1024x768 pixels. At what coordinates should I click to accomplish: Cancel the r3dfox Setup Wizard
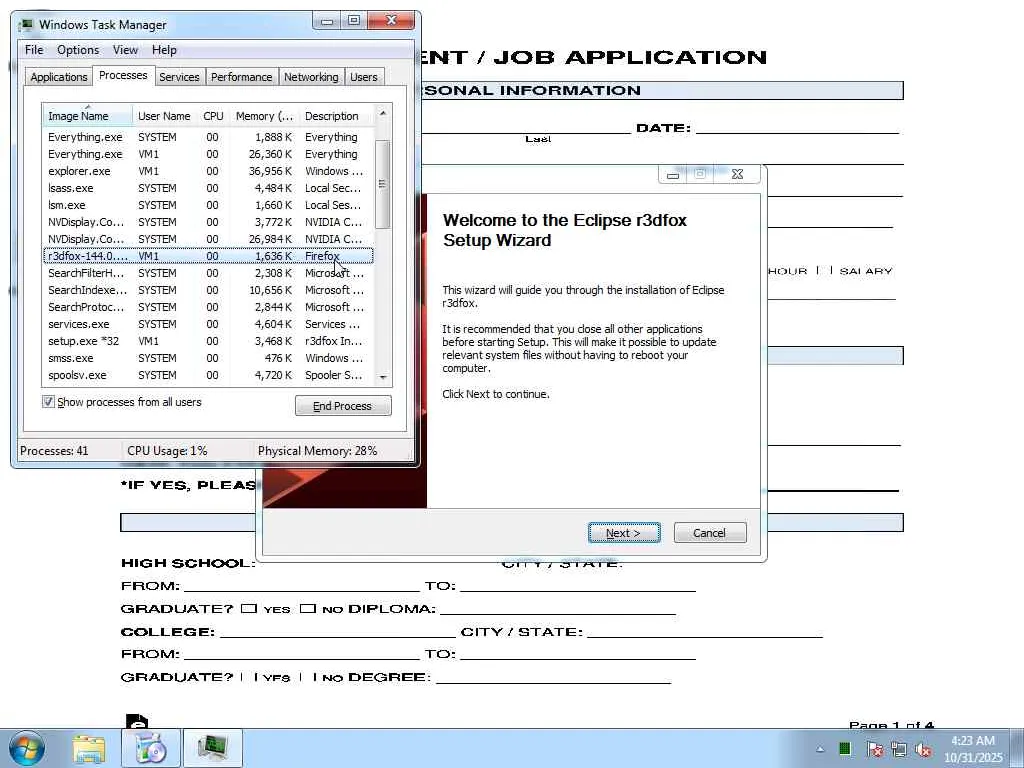[709, 533]
